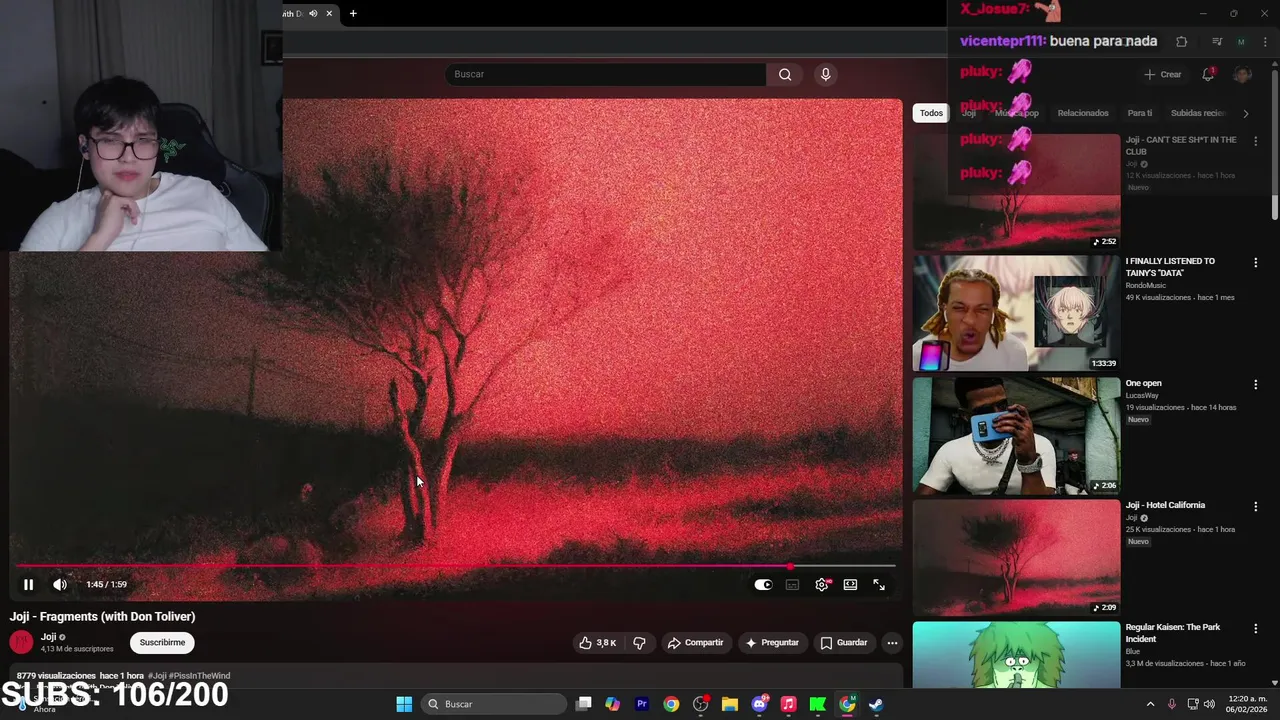1280x720 pixels.
Task: Dislike the video with thumbs down
Action: tap(639, 643)
